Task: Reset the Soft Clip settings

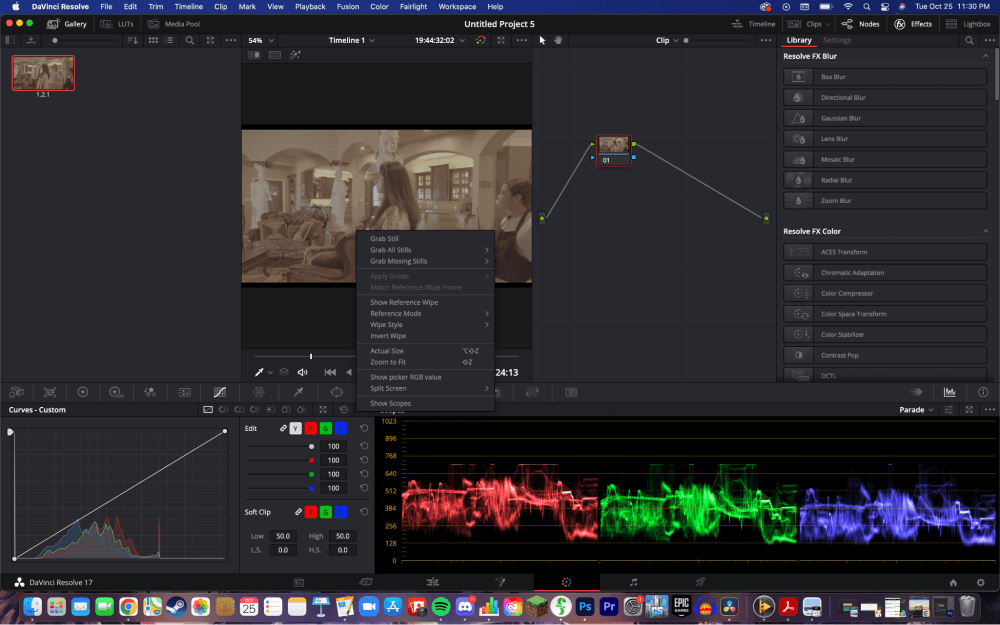Action: click(x=364, y=512)
